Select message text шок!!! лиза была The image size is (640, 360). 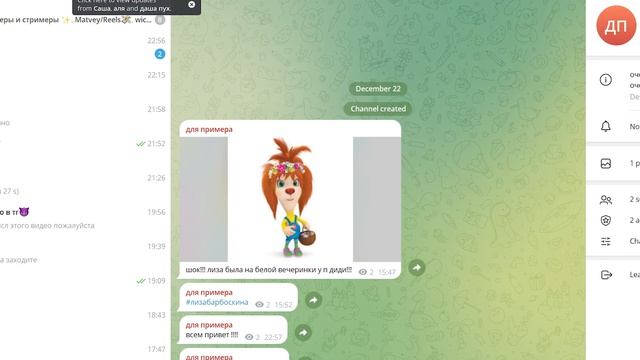(269, 270)
